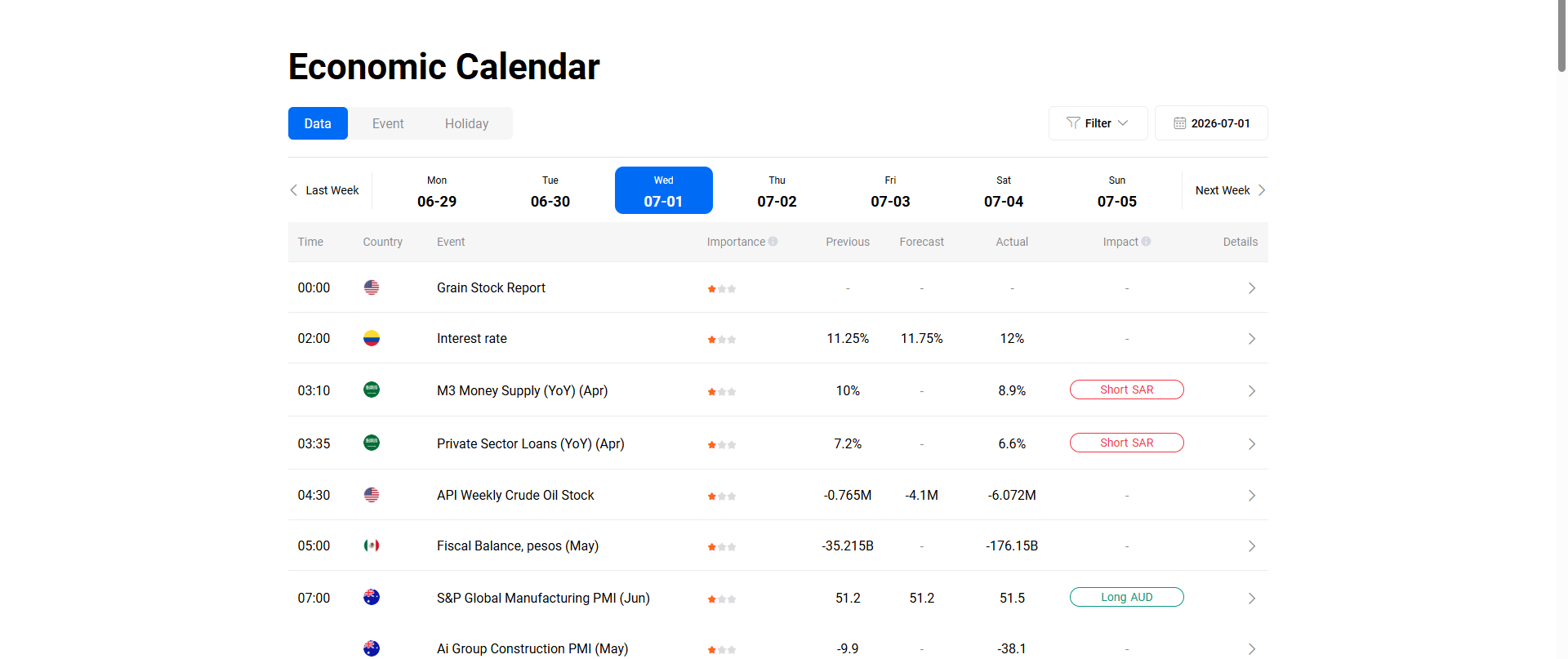The height and width of the screenshot is (659, 1568).
Task: Expand details arrow for Fiscal Balance pesos
Action: pos(1252,546)
